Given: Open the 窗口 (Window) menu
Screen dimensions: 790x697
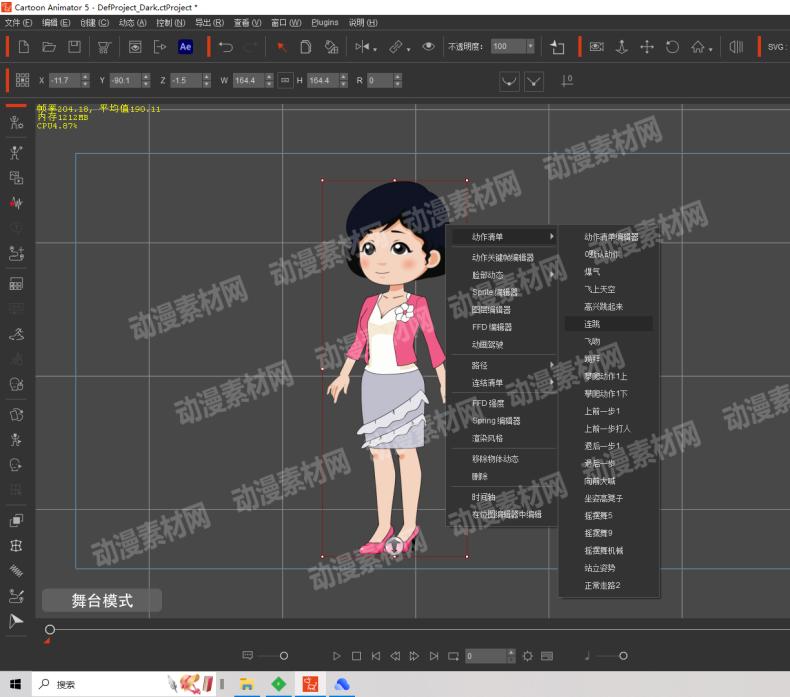Looking at the screenshot, I should (x=286, y=23).
